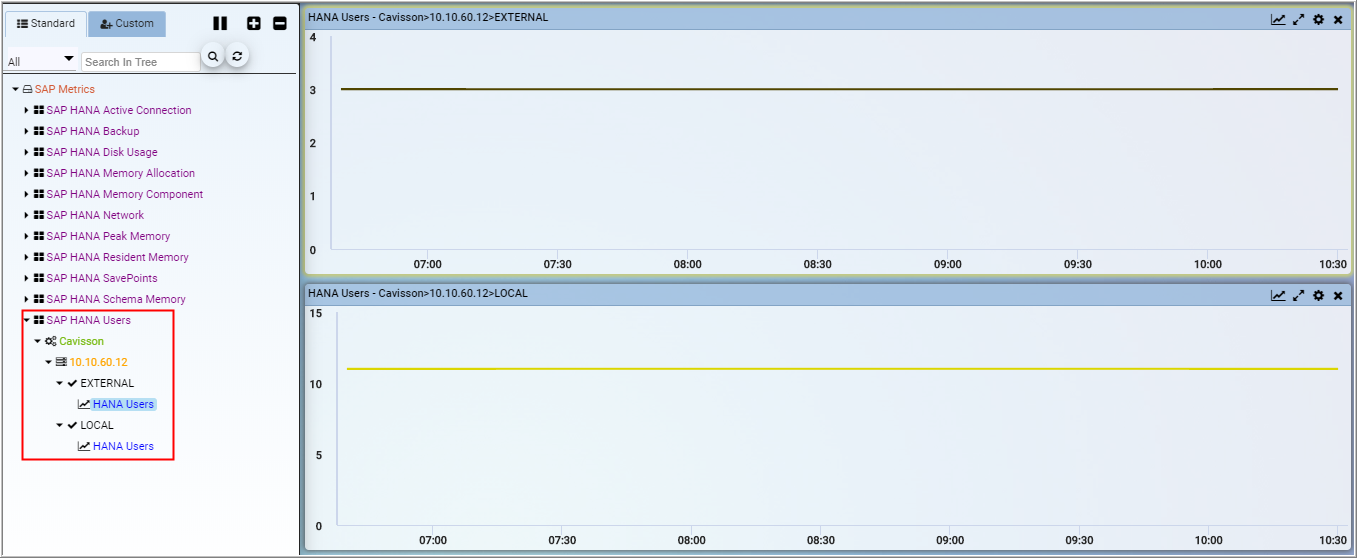
Task: Open the All filter dropdown
Action: pyautogui.click(x=41, y=61)
